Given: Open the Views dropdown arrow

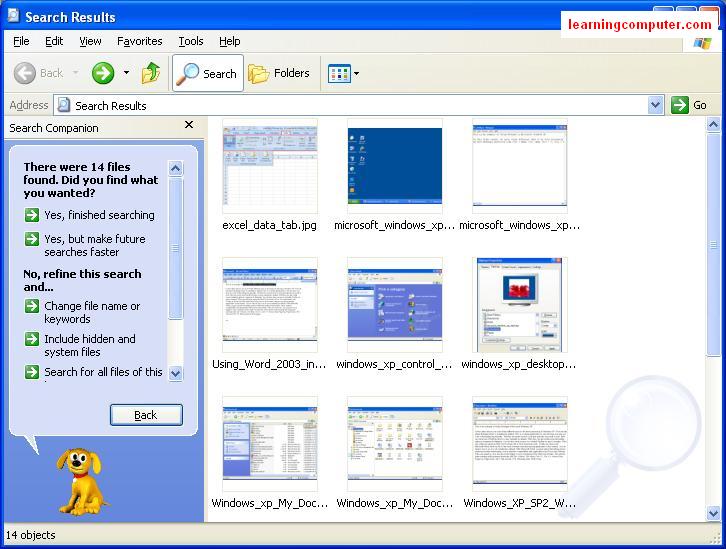Looking at the screenshot, I should coord(357,73).
